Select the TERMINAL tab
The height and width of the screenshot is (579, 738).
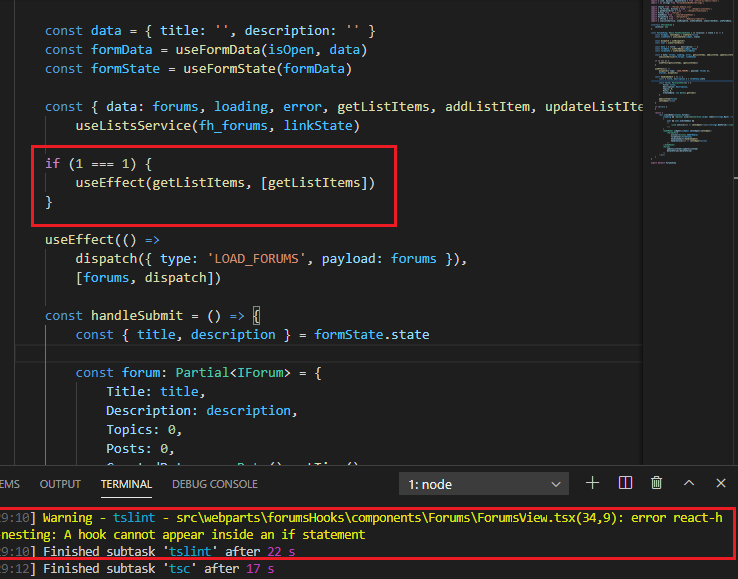tap(126, 484)
